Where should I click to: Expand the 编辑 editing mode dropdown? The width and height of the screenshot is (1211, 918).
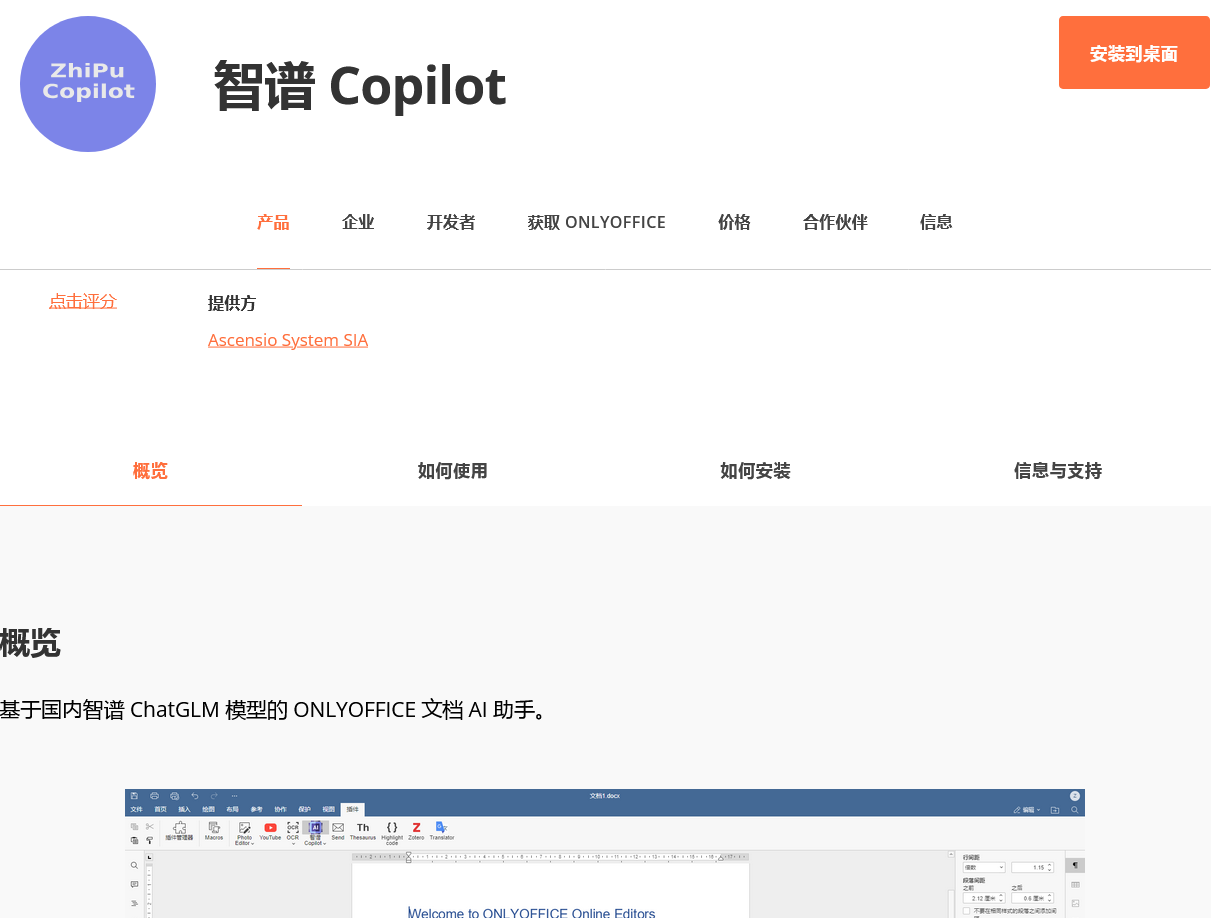pyautogui.click(x=1027, y=809)
